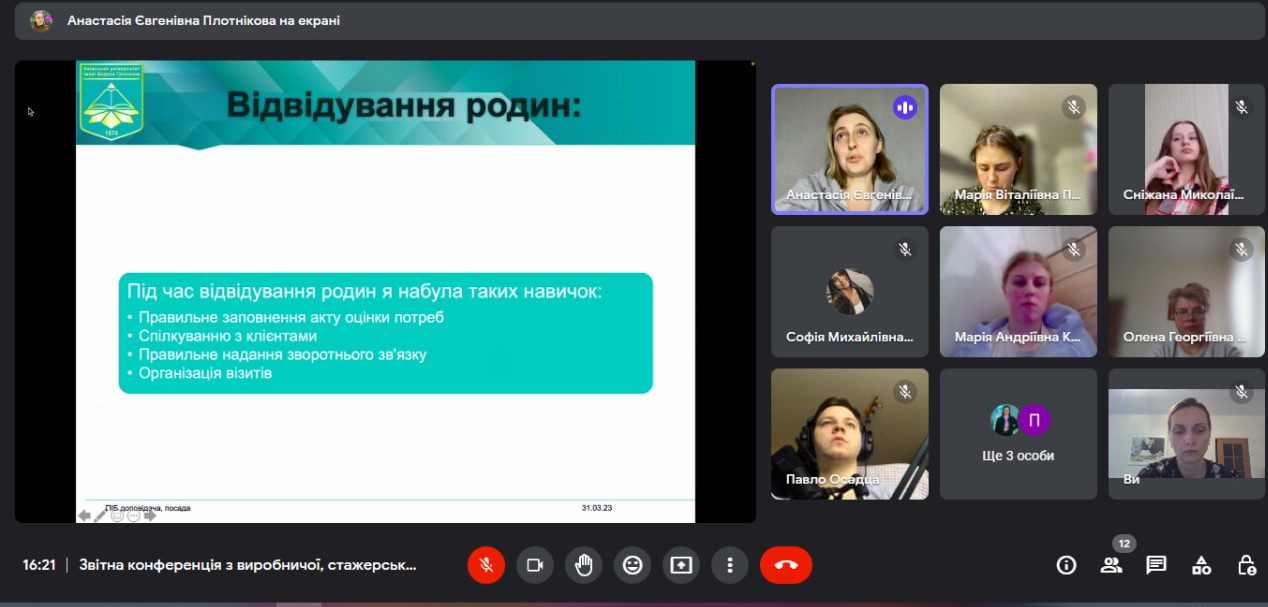Open the emoji reactions picker
Image resolution: width=1268 pixels, height=607 pixels.
(632, 565)
